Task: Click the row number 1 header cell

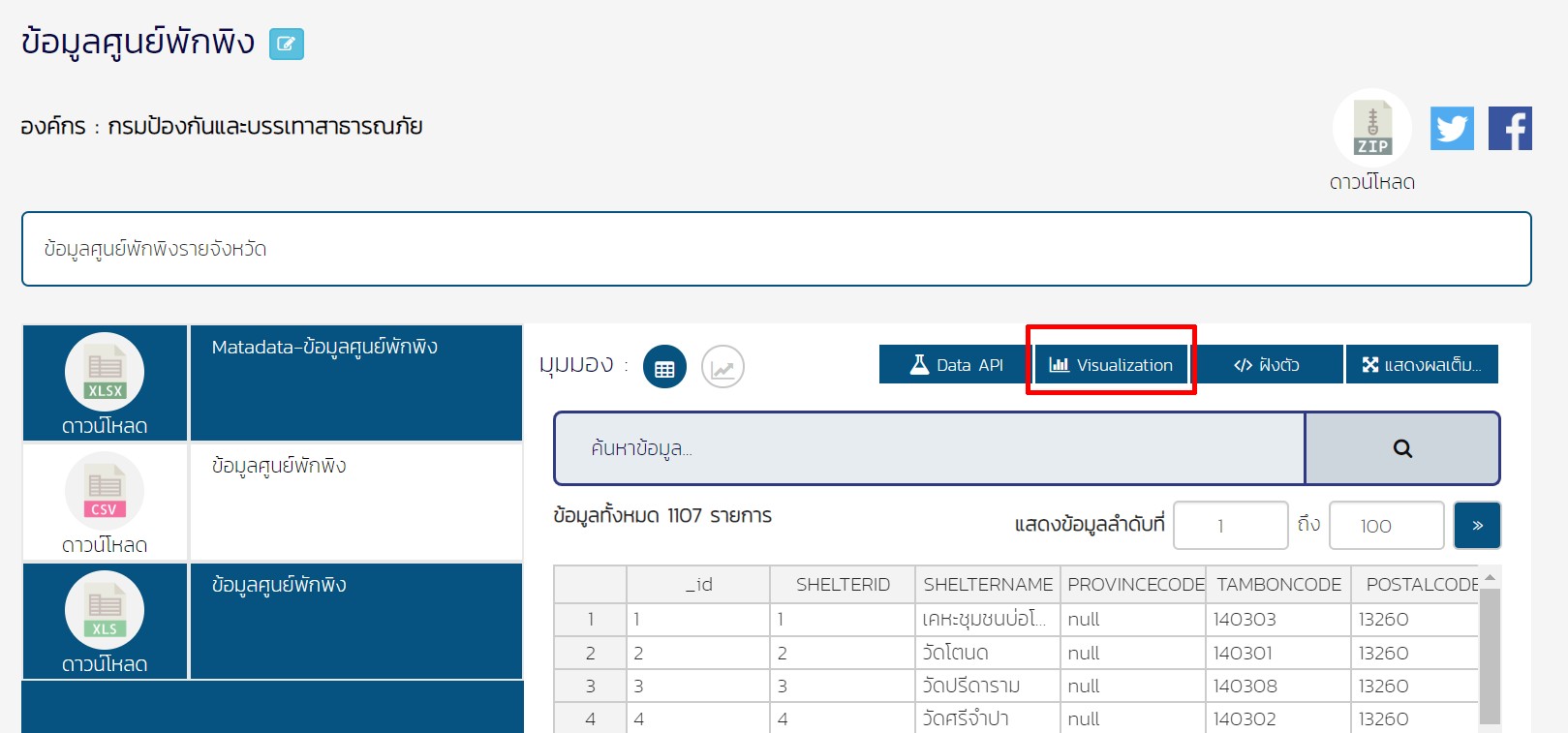Action: tap(590, 620)
